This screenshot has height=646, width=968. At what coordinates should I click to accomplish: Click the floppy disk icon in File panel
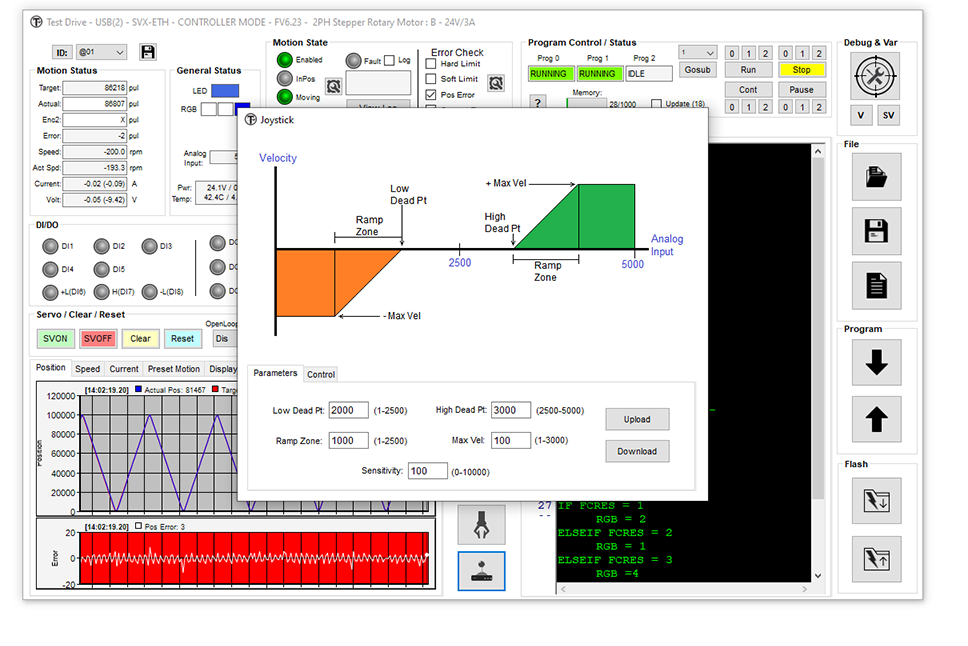point(876,231)
